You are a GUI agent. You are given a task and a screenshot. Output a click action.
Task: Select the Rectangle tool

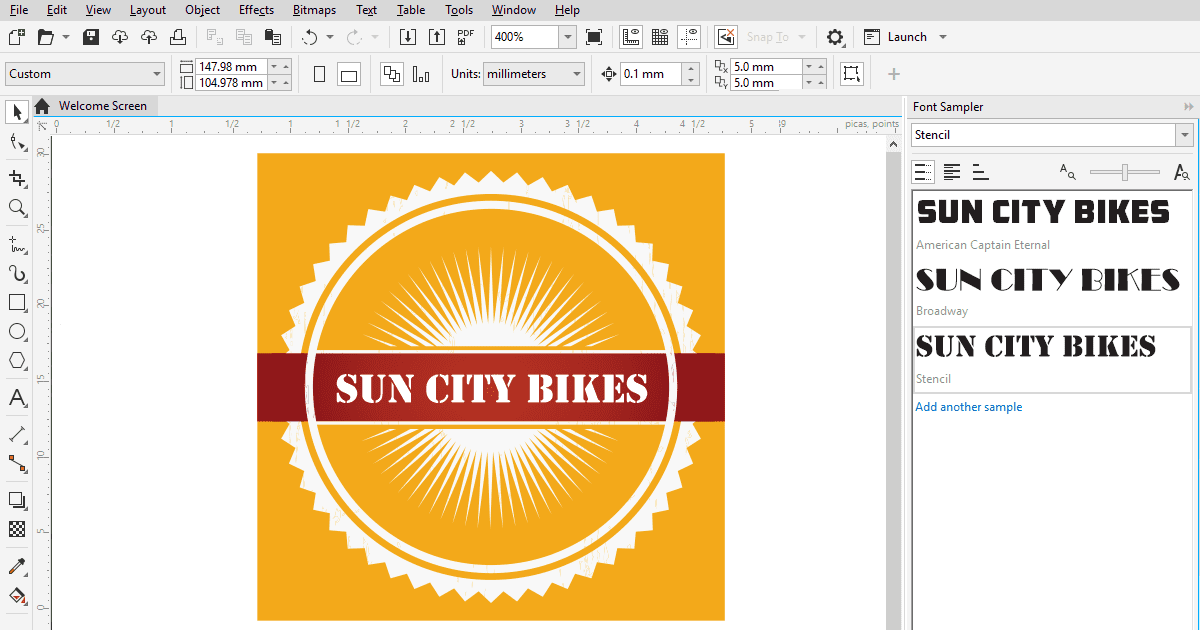pos(16,302)
